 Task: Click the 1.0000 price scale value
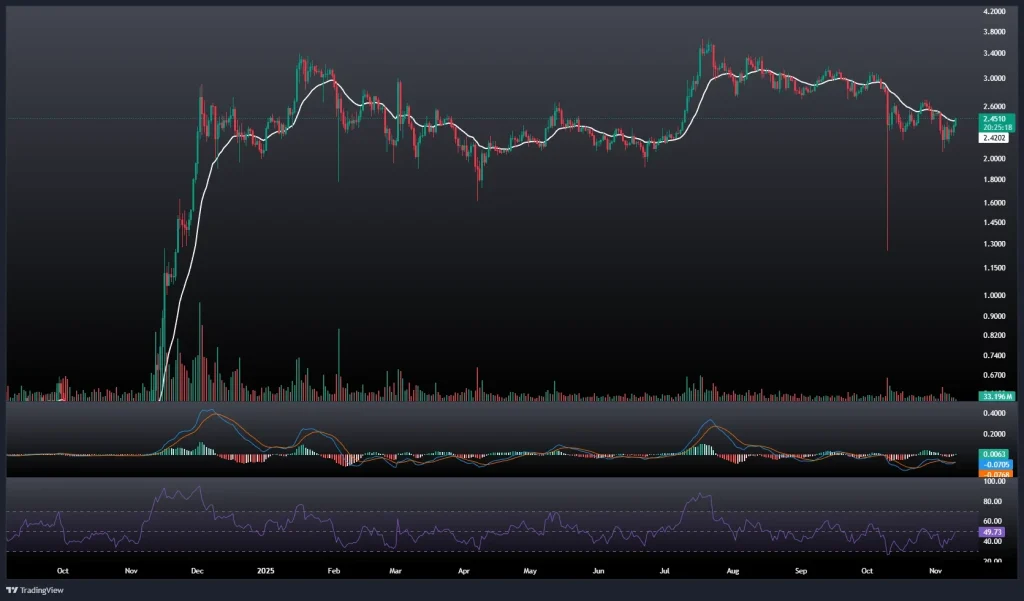994,296
